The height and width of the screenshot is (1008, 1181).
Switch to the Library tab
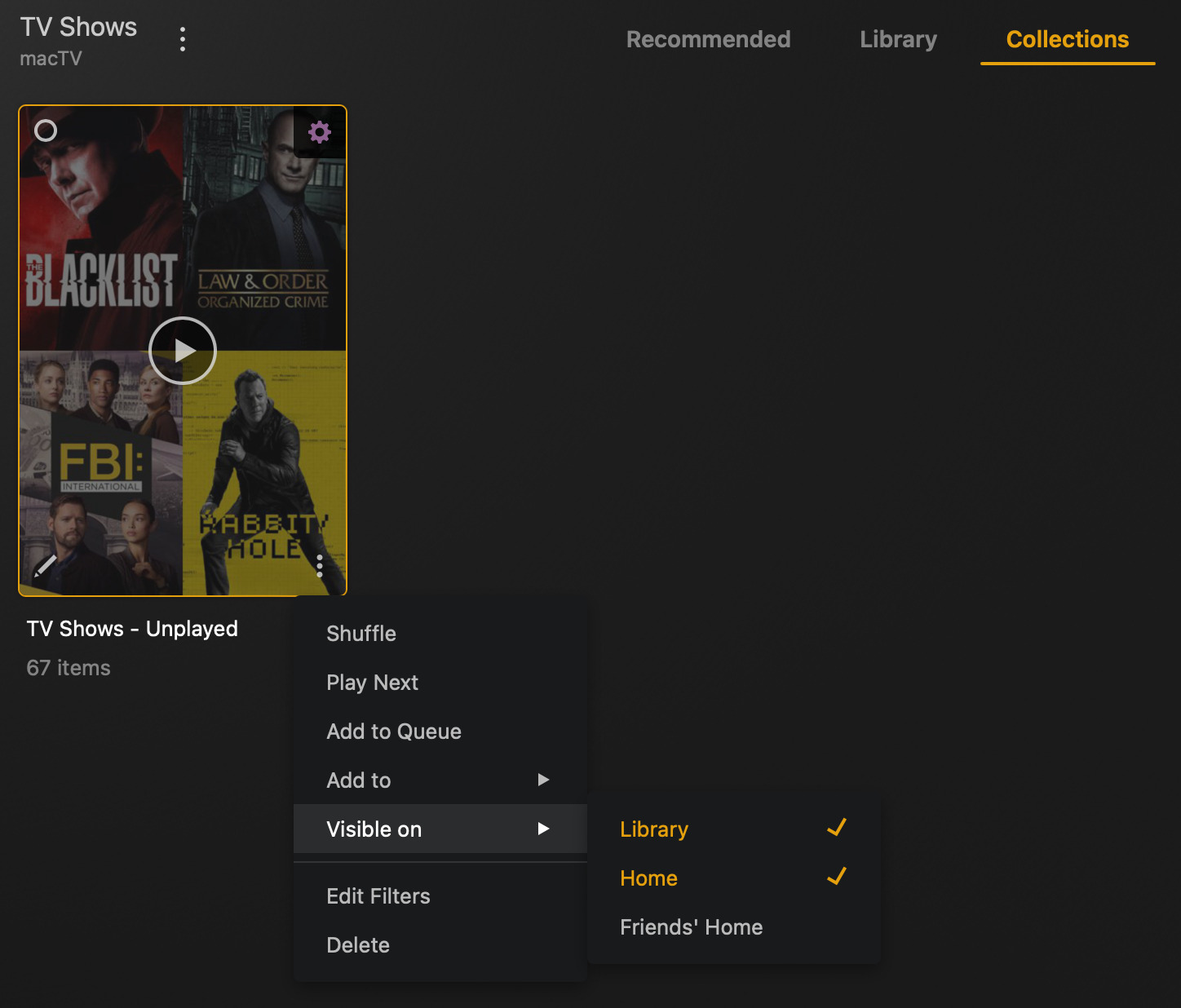tap(898, 39)
